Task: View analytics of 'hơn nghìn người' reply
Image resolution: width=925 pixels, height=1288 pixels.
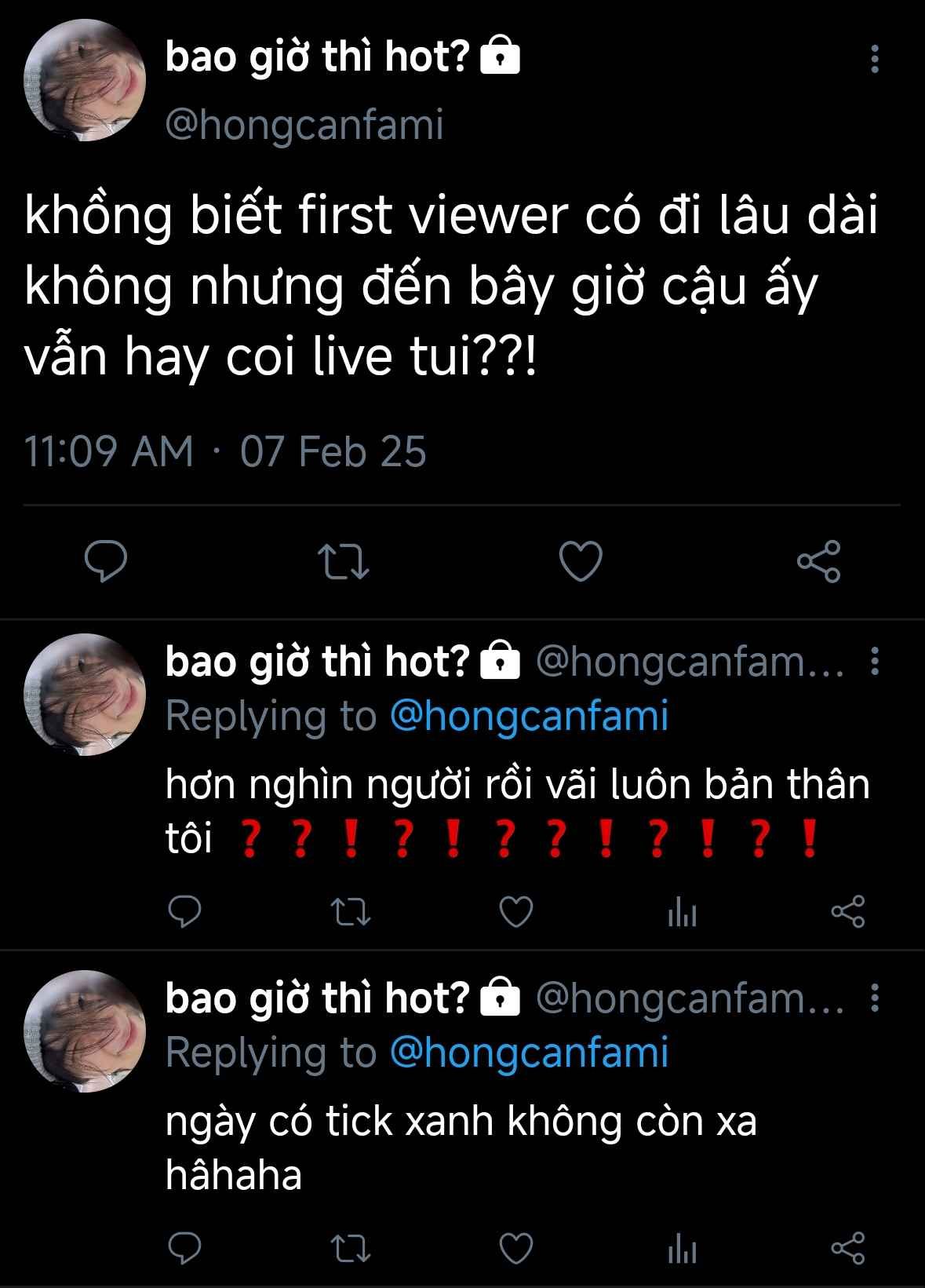Action: click(682, 913)
